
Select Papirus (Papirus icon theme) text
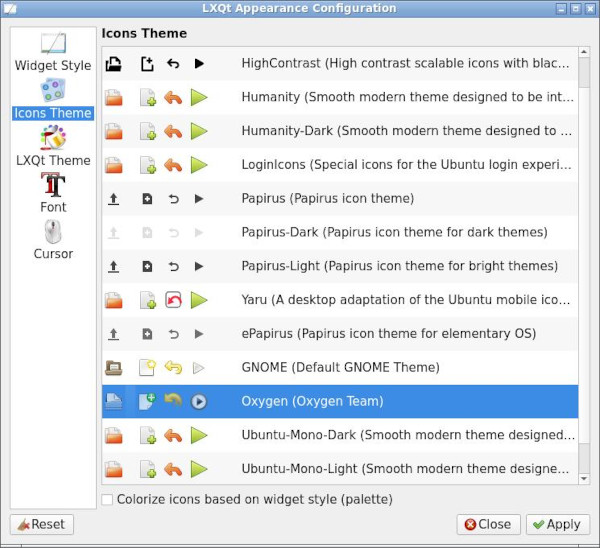(328, 199)
